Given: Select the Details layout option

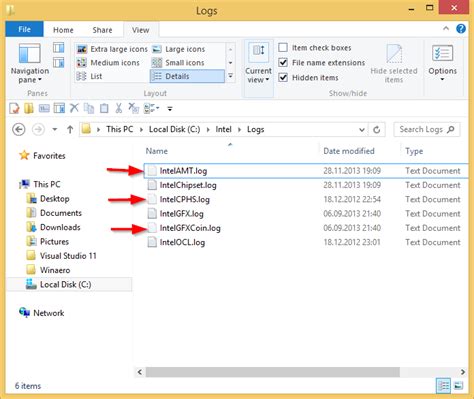Looking at the screenshot, I should pos(187,76).
